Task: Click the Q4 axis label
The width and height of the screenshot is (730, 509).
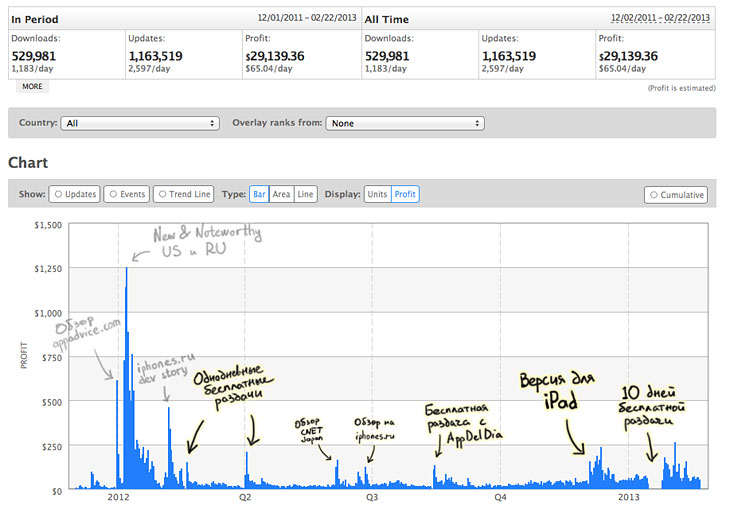Action: [500, 497]
